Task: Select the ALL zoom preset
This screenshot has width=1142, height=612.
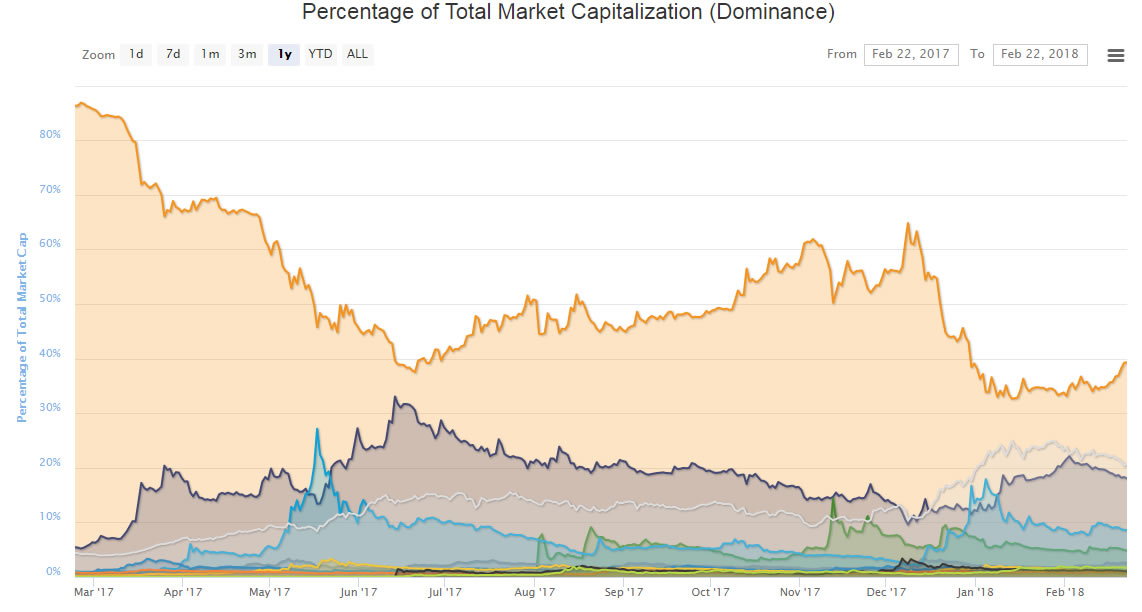Action: (x=357, y=54)
